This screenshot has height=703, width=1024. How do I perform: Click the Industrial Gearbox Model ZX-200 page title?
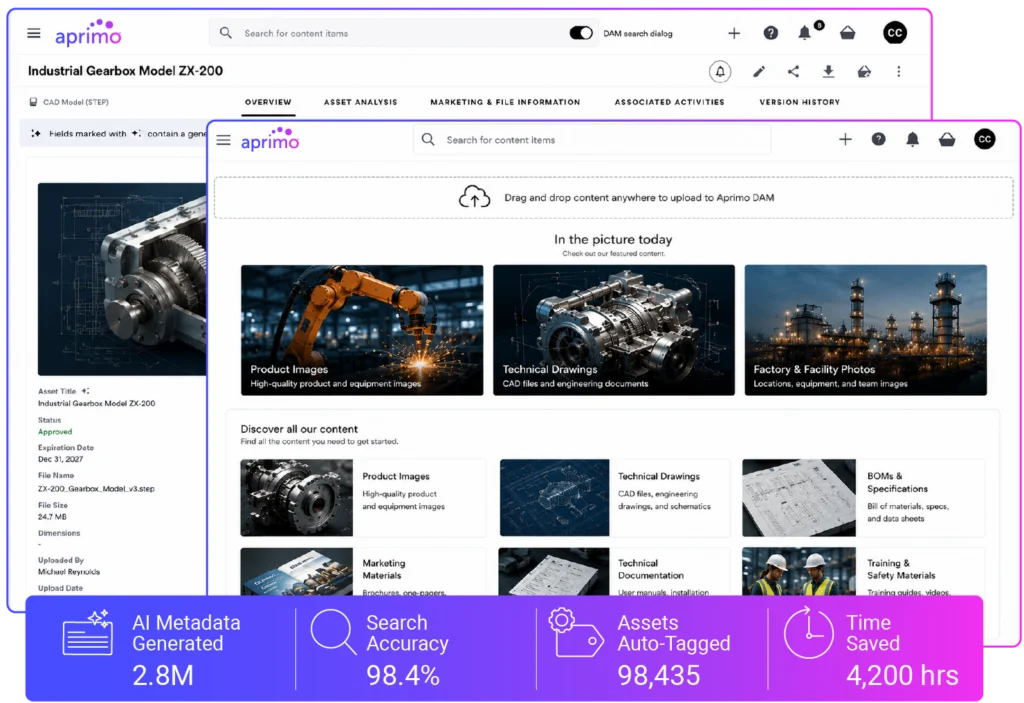coord(125,71)
